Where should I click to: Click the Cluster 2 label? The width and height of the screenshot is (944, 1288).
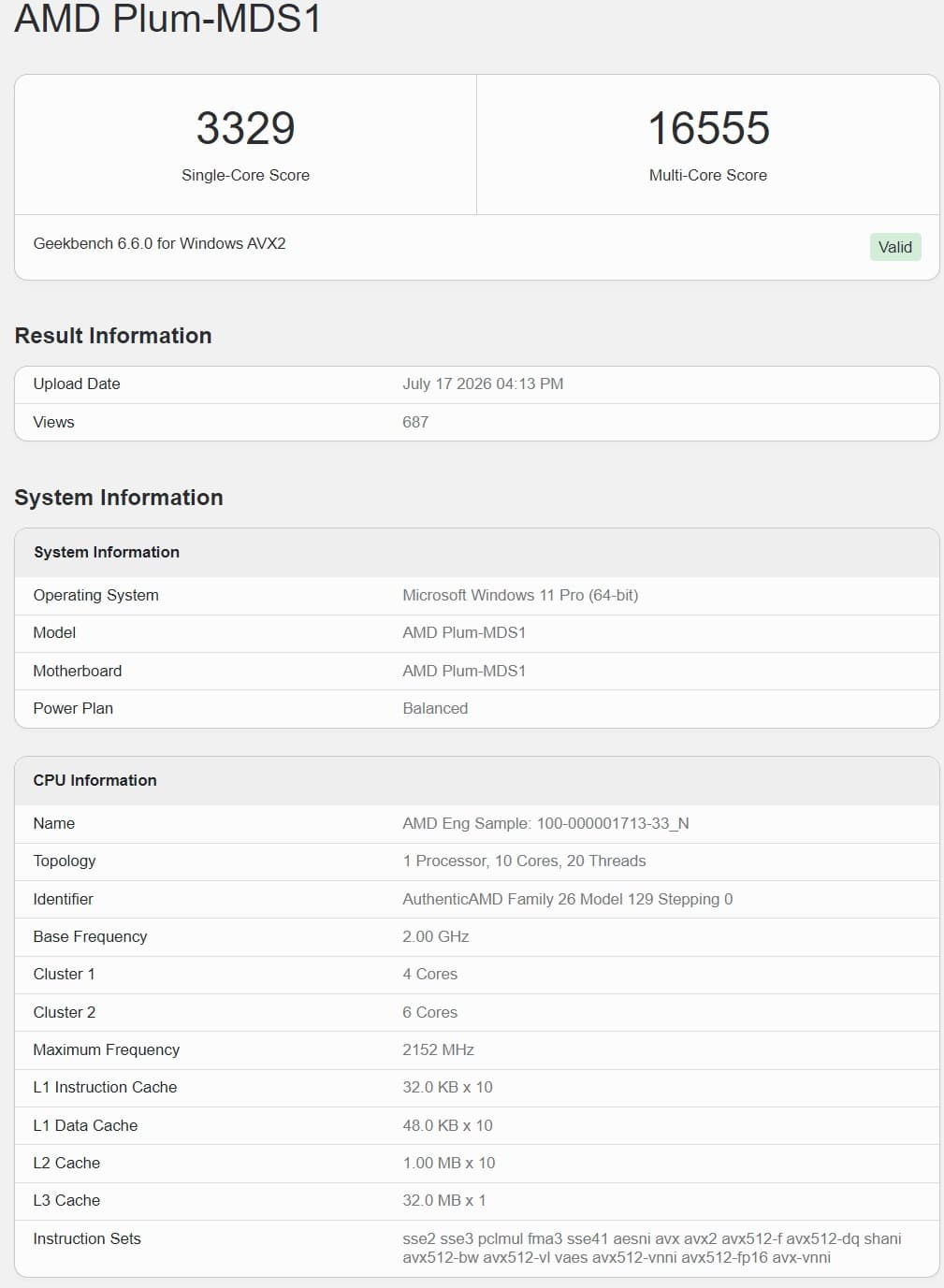pos(65,1012)
